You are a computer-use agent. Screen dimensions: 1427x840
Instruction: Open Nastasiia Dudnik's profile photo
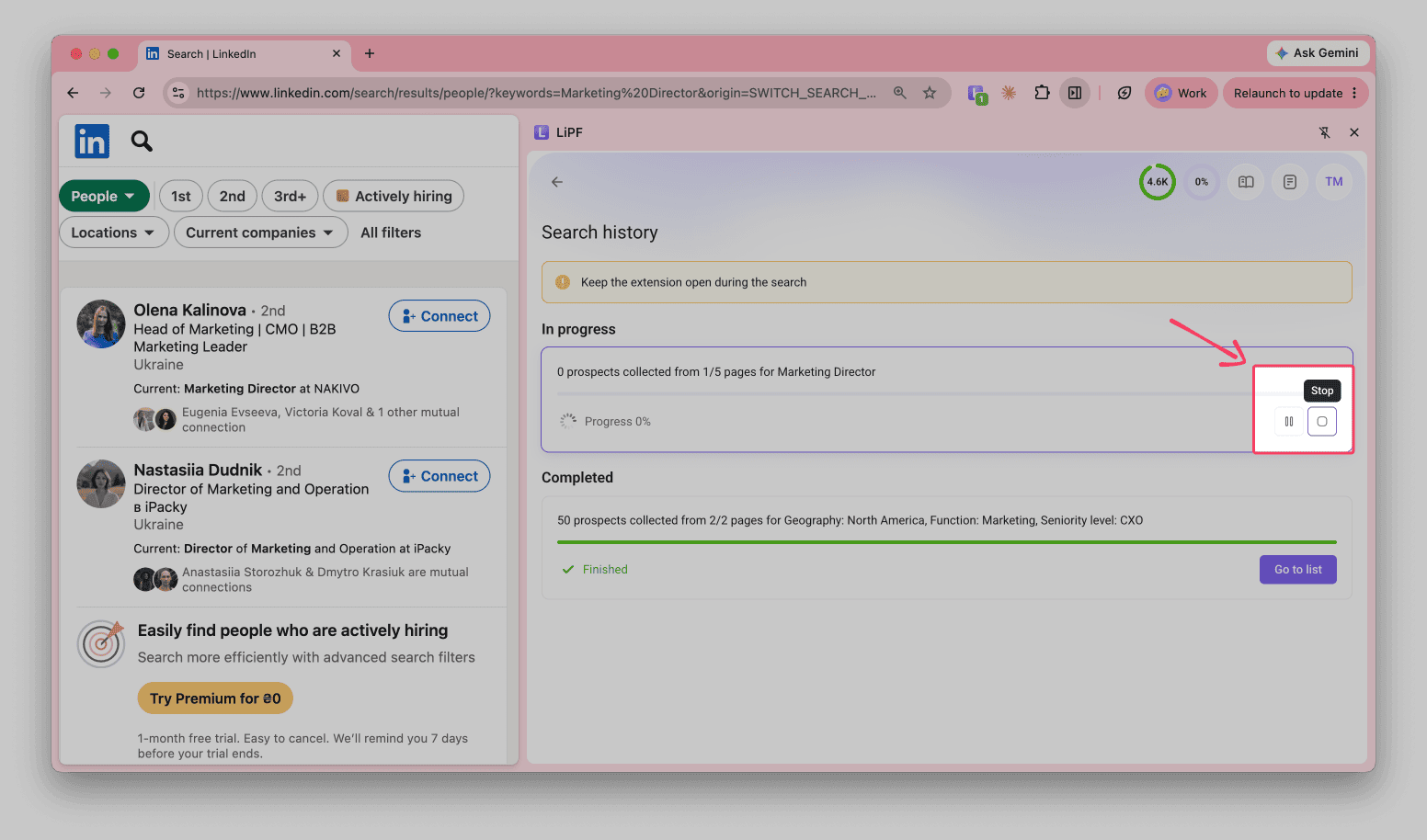click(101, 484)
